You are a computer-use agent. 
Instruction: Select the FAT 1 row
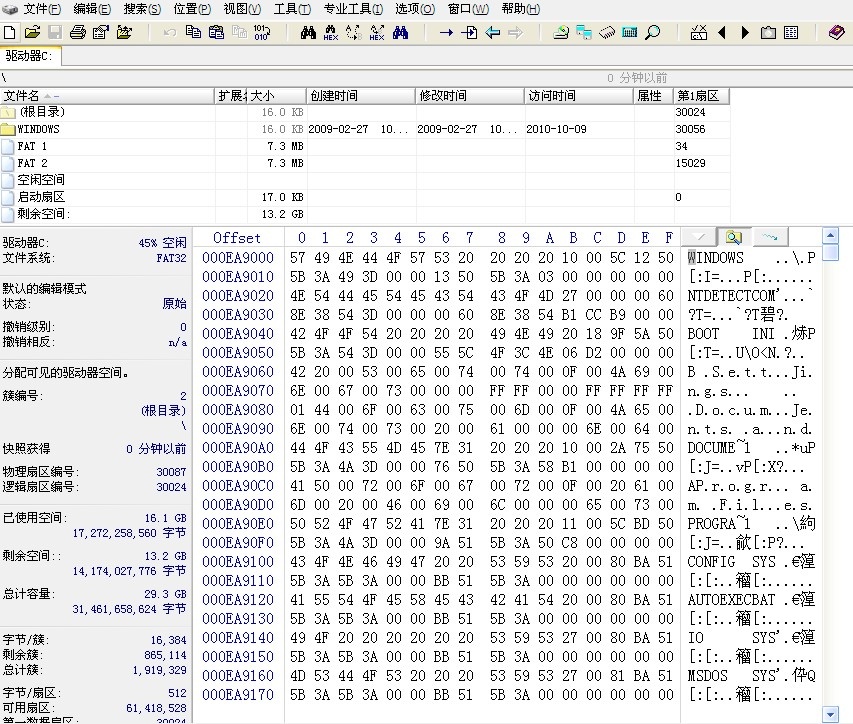point(364,146)
